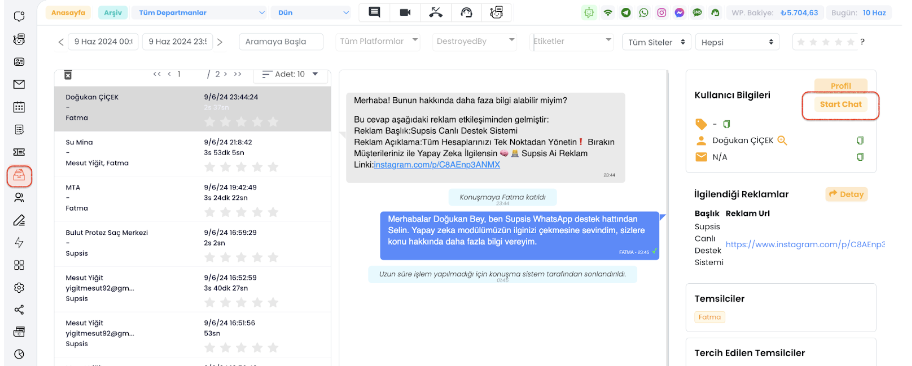Open the lightning bolt sidebar icon
Image resolution: width=912 pixels, height=366 pixels.
point(19,243)
